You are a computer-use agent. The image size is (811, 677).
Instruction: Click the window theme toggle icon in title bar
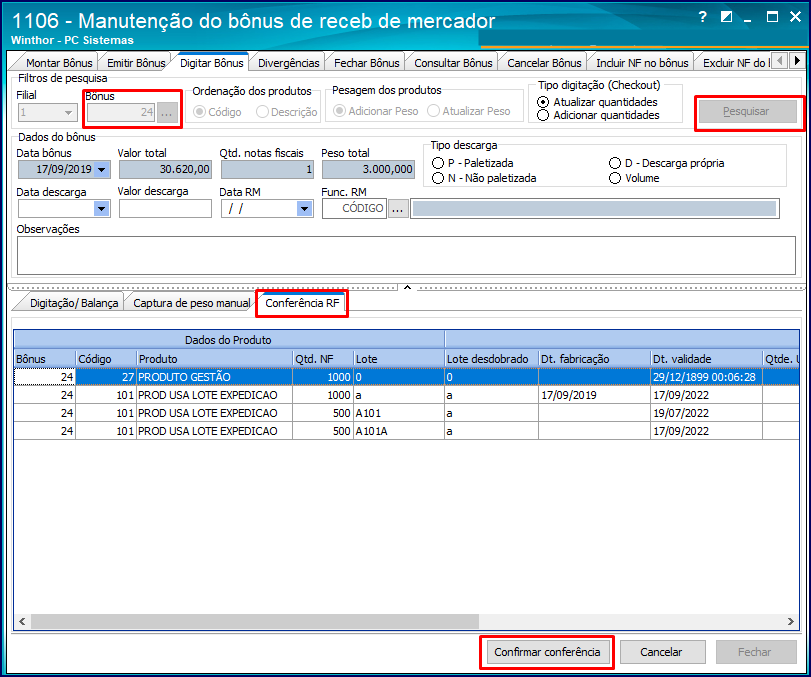coord(726,17)
